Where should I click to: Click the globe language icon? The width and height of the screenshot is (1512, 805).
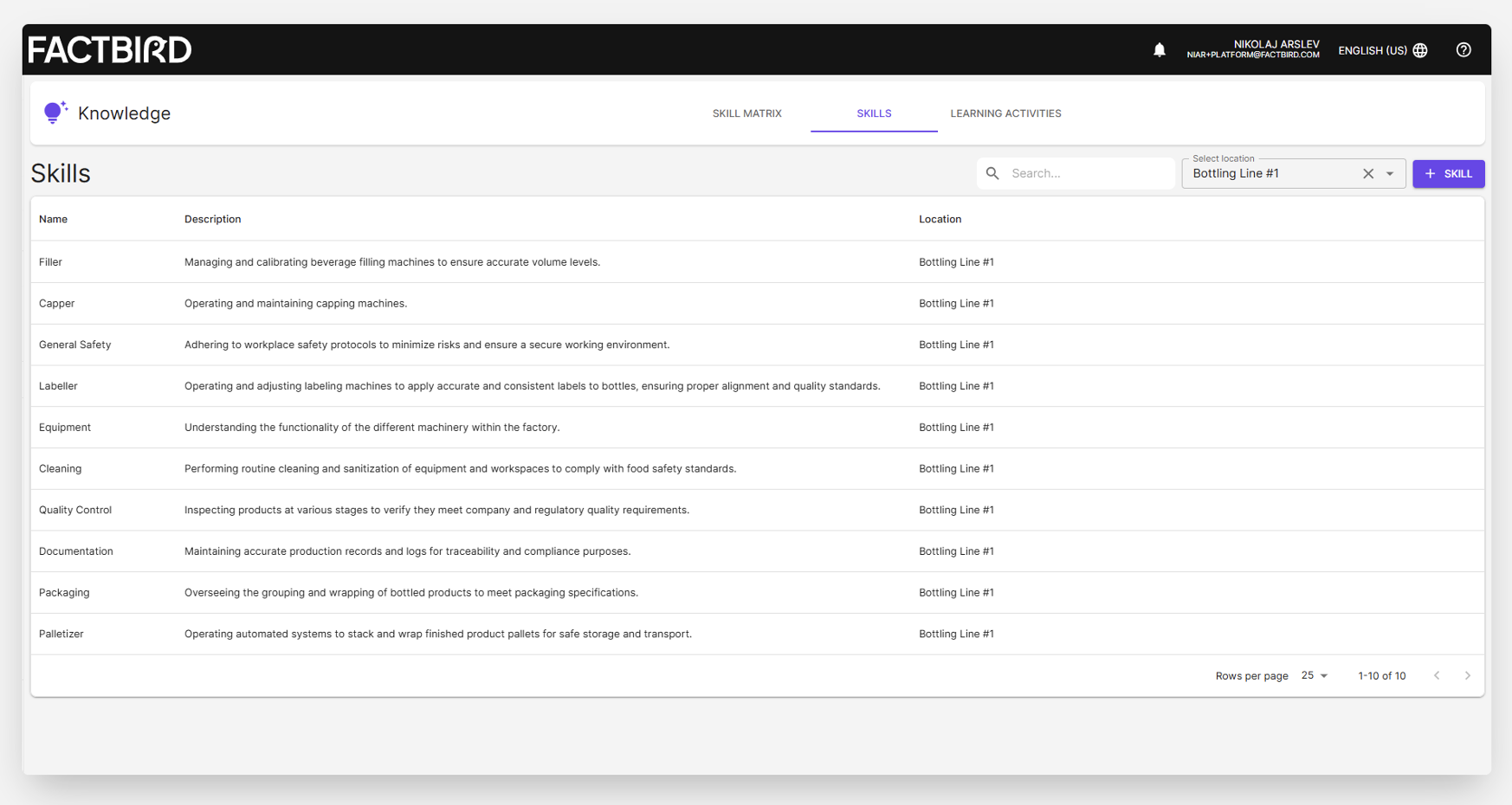pyautogui.click(x=1420, y=50)
